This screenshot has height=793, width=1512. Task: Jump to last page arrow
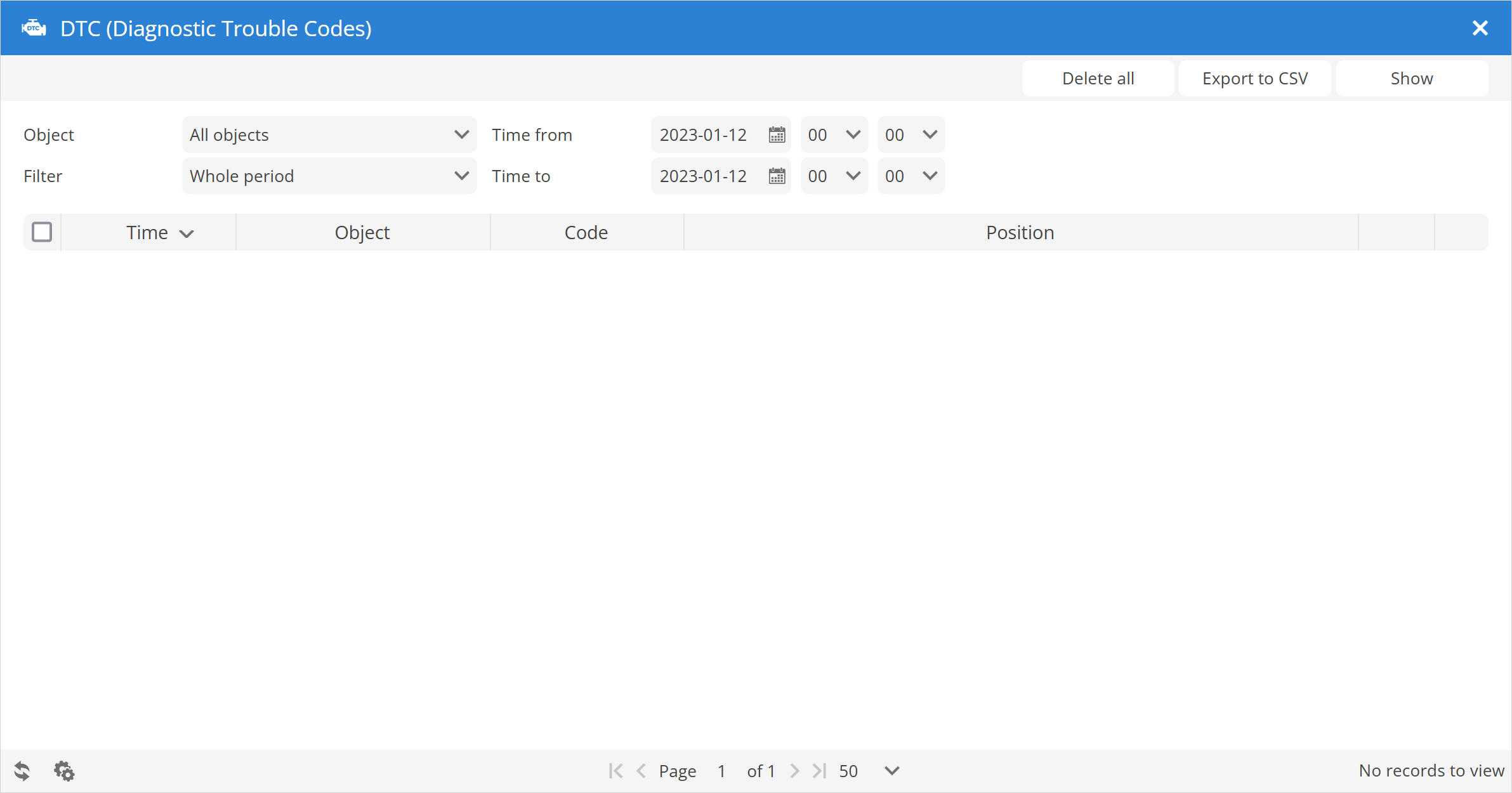(x=819, y=771)
